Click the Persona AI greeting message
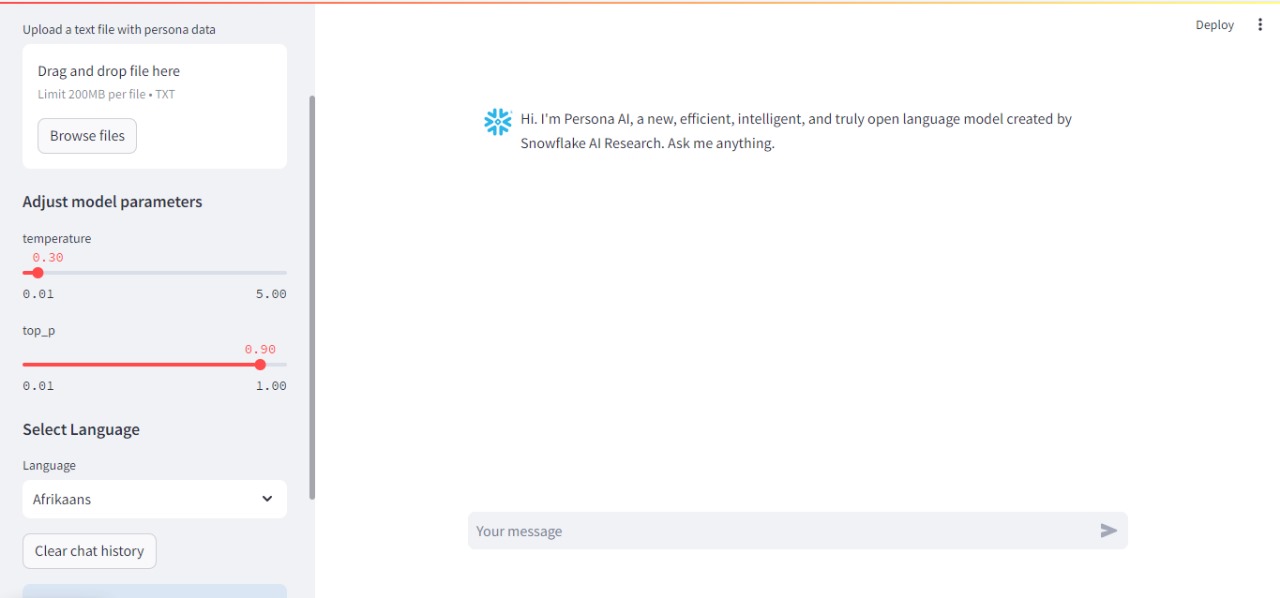The width and height of the screenshot is (1280, 598). point(796,131)
